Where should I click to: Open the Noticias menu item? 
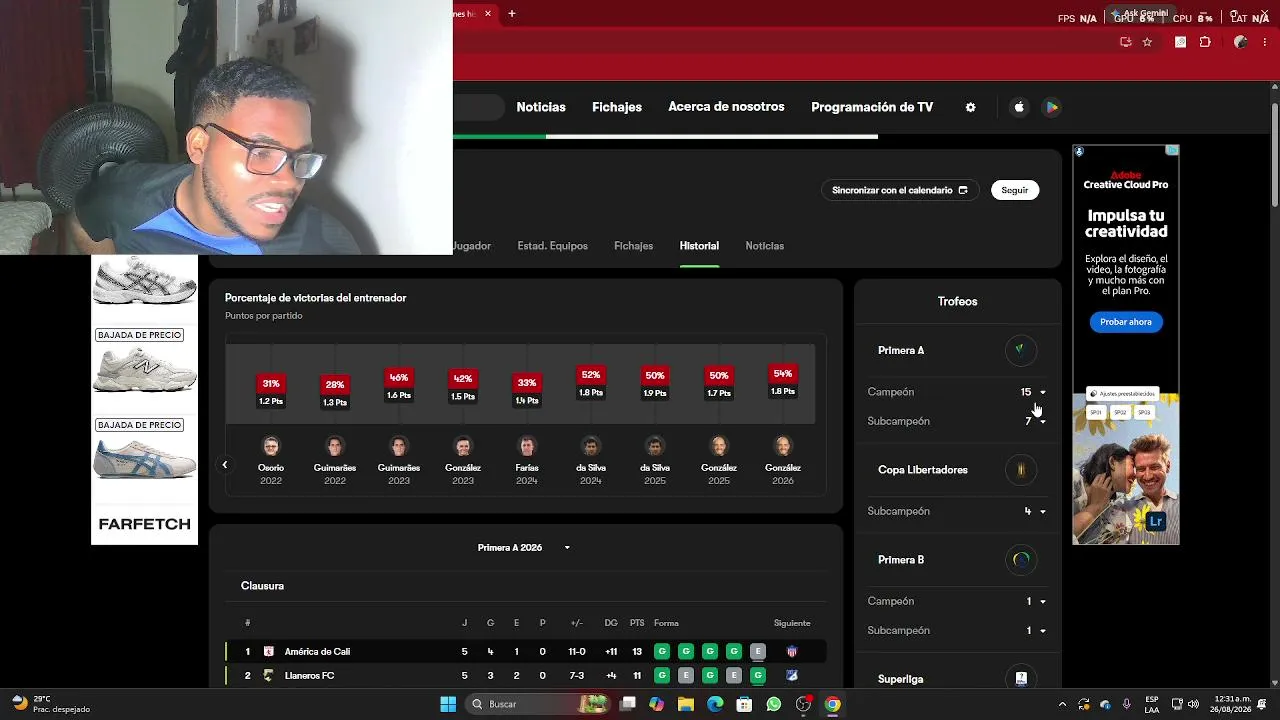(541, 107)
